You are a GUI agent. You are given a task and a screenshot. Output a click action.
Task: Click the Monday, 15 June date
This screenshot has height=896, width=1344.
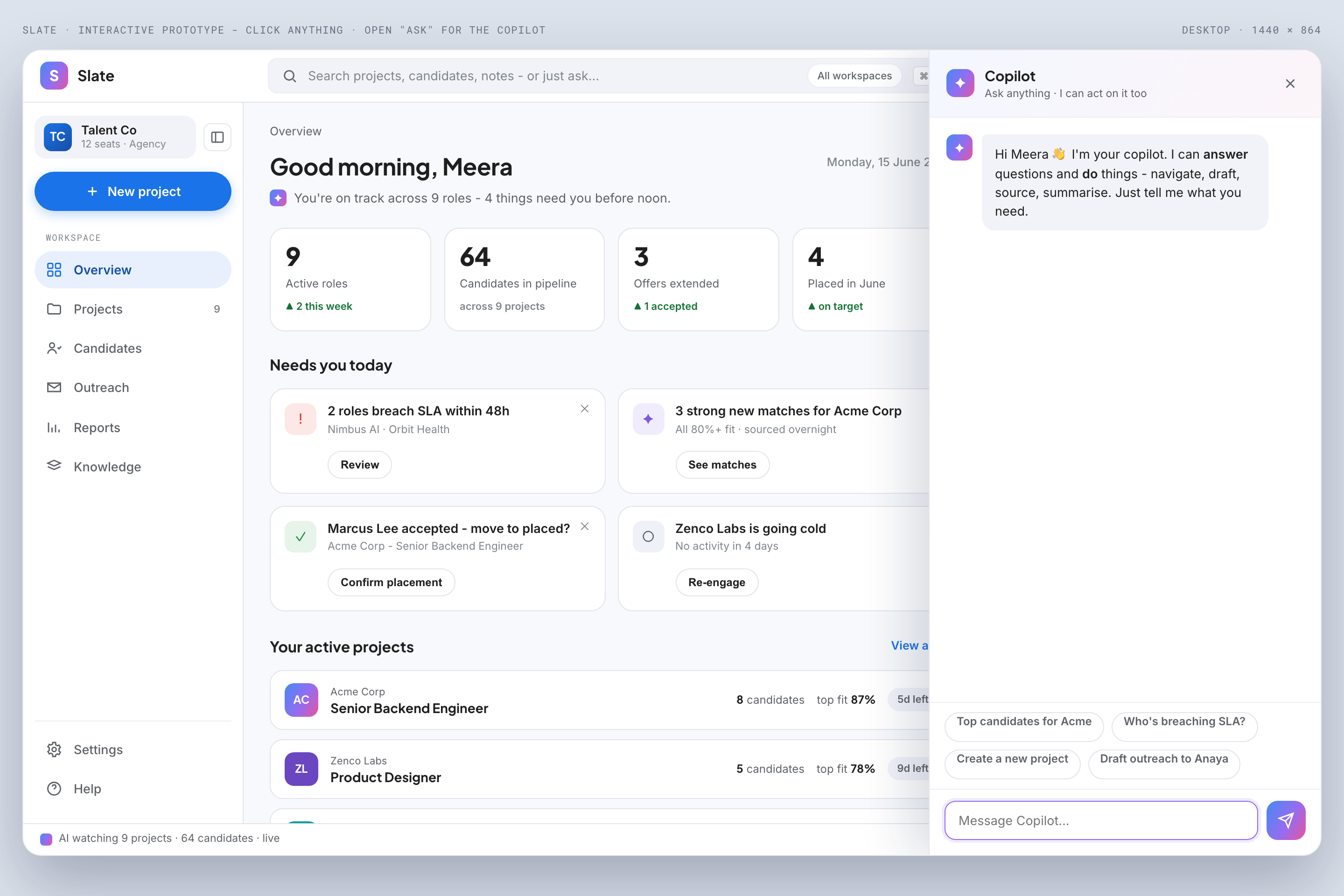878,162
